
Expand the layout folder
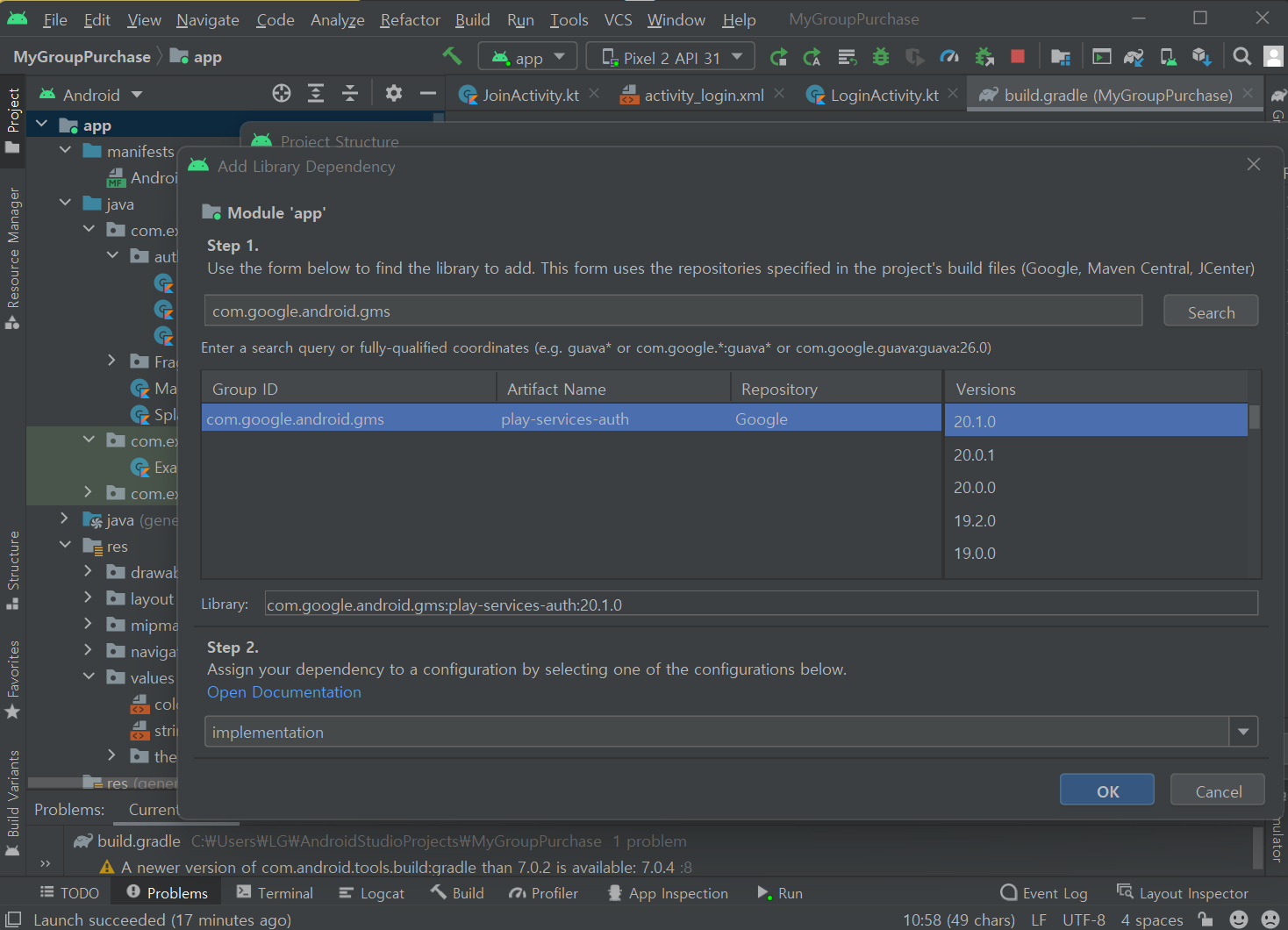[x=88, y=597]
